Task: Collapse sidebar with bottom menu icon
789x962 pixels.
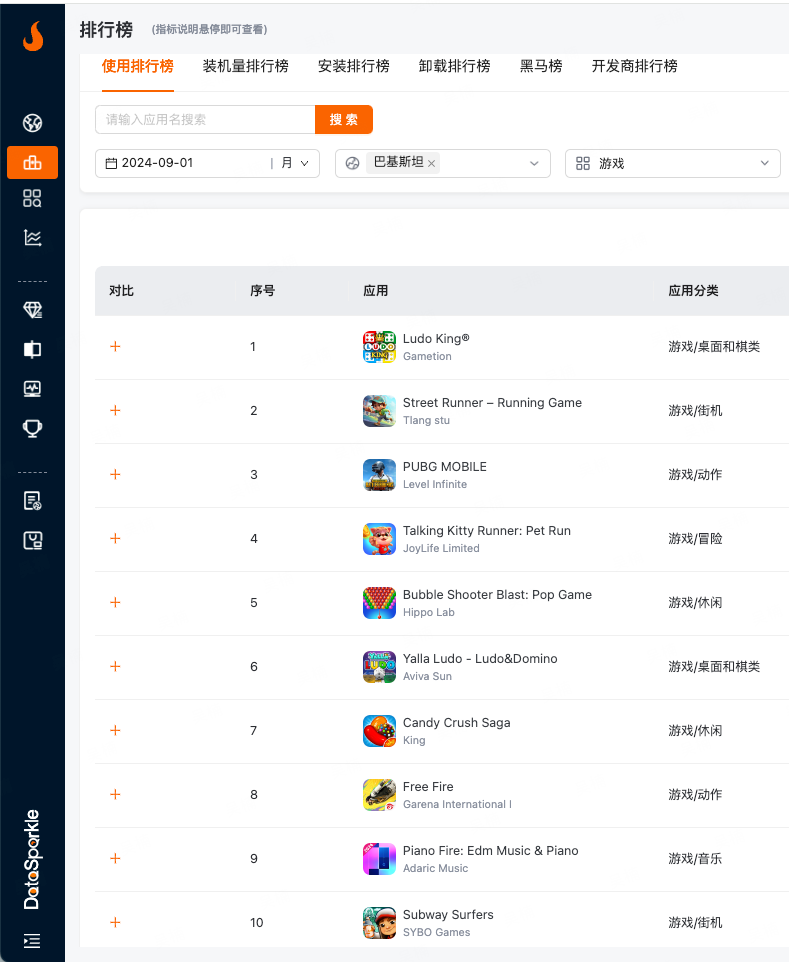Action: [x=32, y=941]
